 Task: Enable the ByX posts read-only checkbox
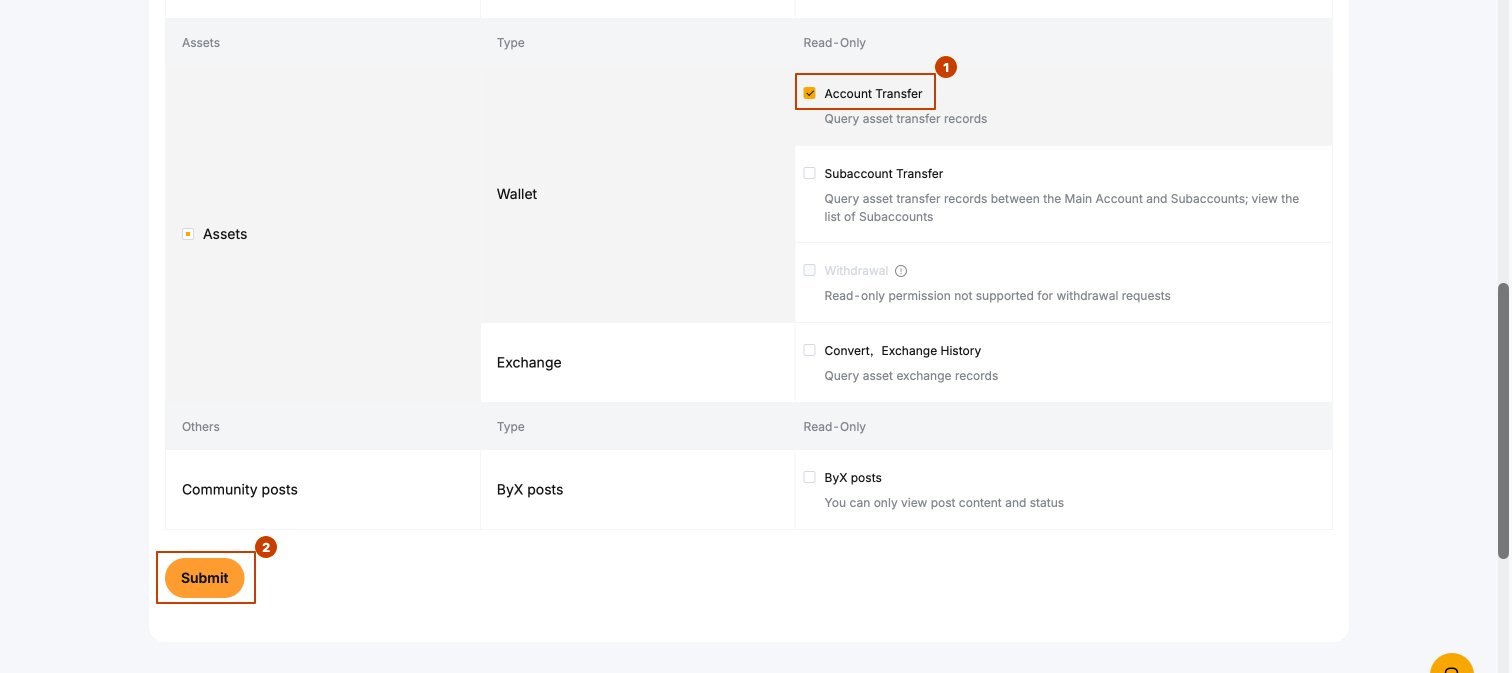tap(810, 477)
